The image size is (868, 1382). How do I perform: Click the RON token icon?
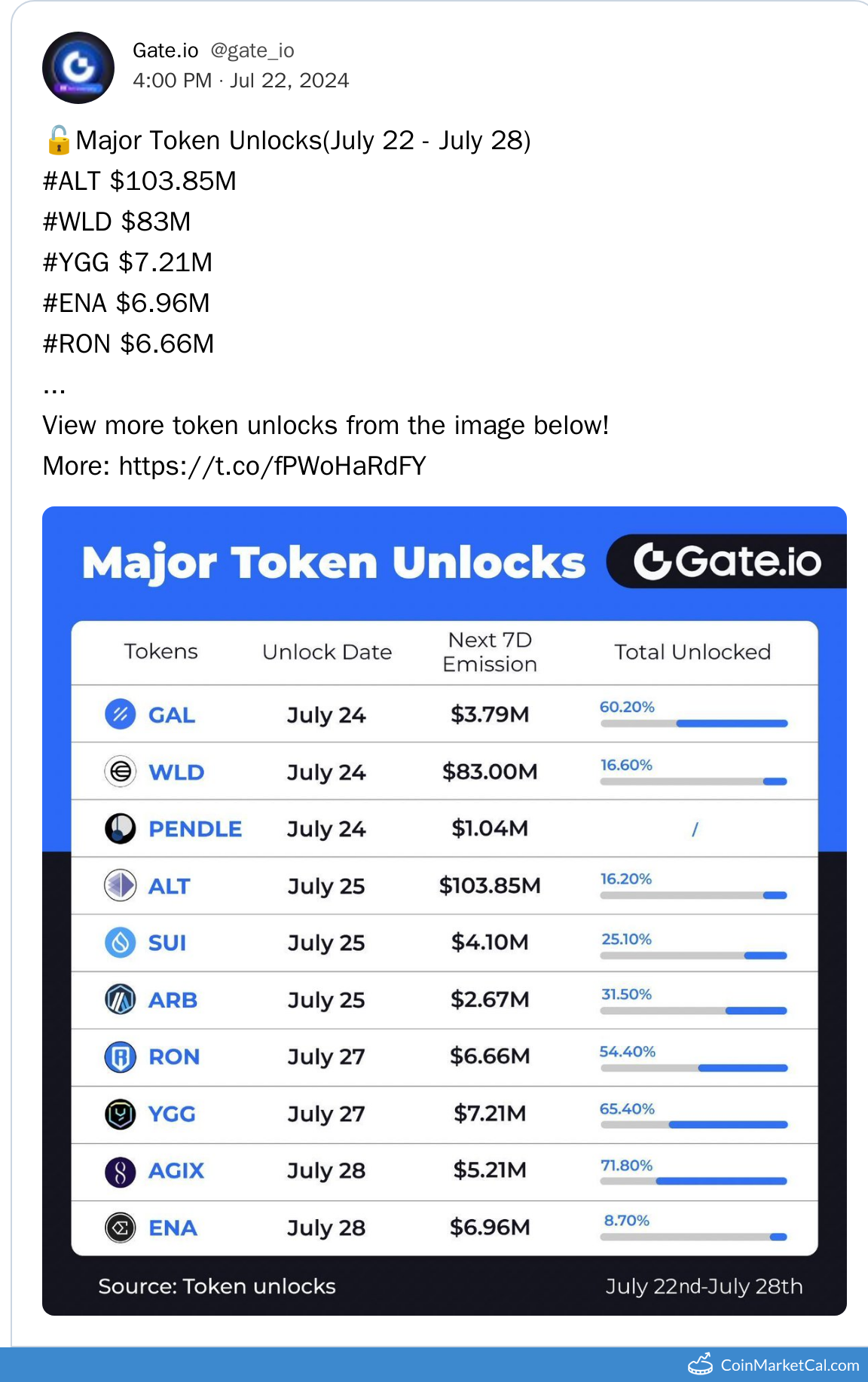pyautogui.click(x=120, y=1056)
